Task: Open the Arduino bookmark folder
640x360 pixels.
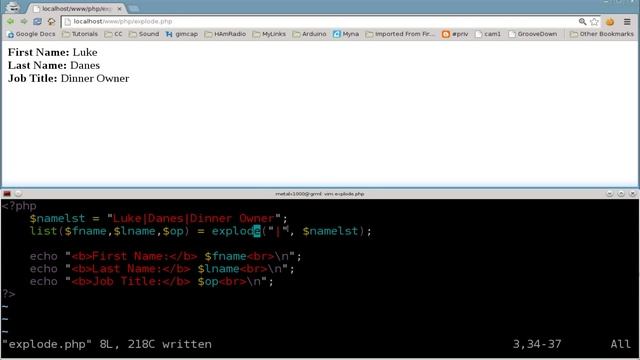Action: point(309,34)
